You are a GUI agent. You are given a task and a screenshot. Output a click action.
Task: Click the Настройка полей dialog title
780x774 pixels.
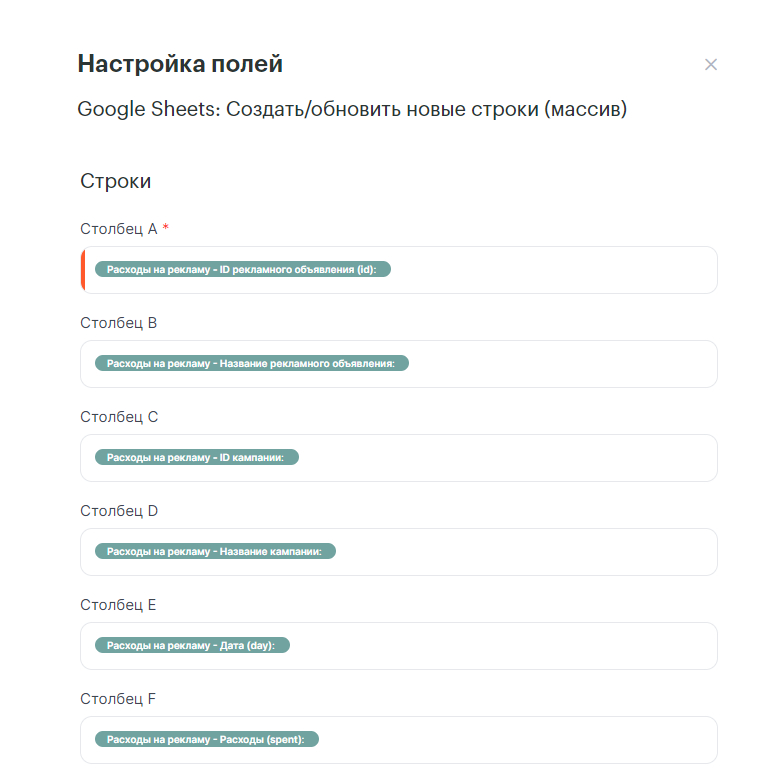pyautogui.click(x=180, y=65)
